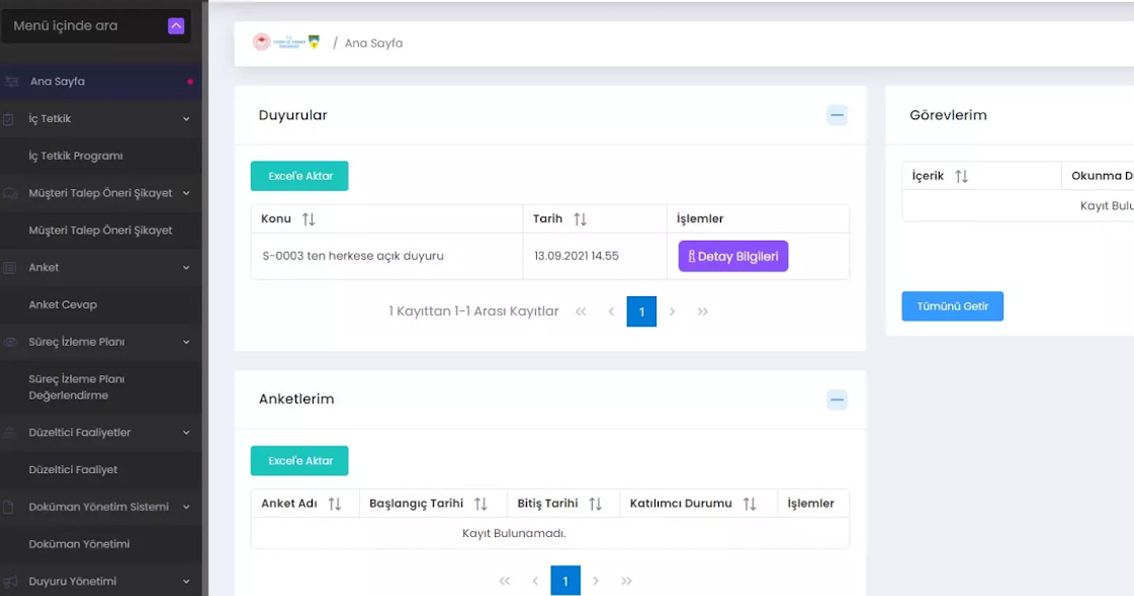The image size is (1134, 596).
Task: Collapse the Anketlerim panel with minus button
Action: [x=837, y=399]
